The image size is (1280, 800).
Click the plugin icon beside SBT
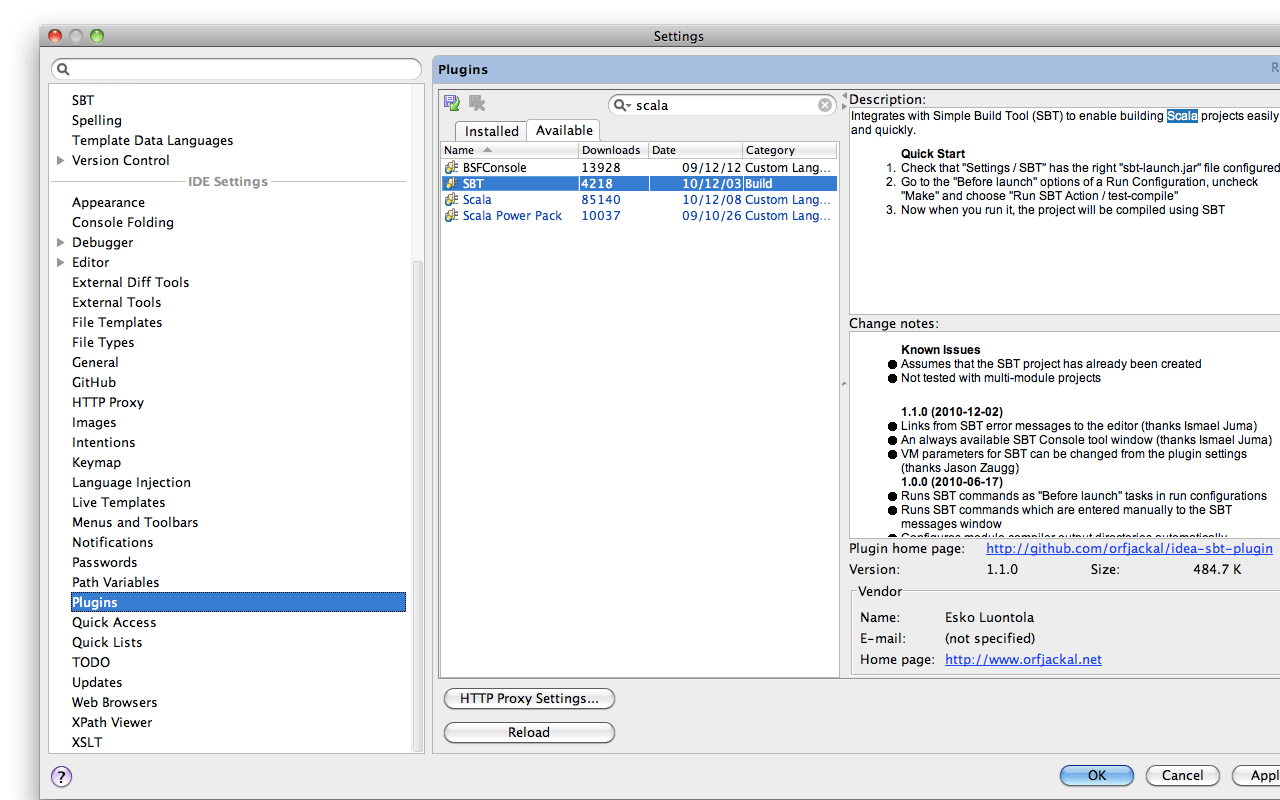click(452, 184)
